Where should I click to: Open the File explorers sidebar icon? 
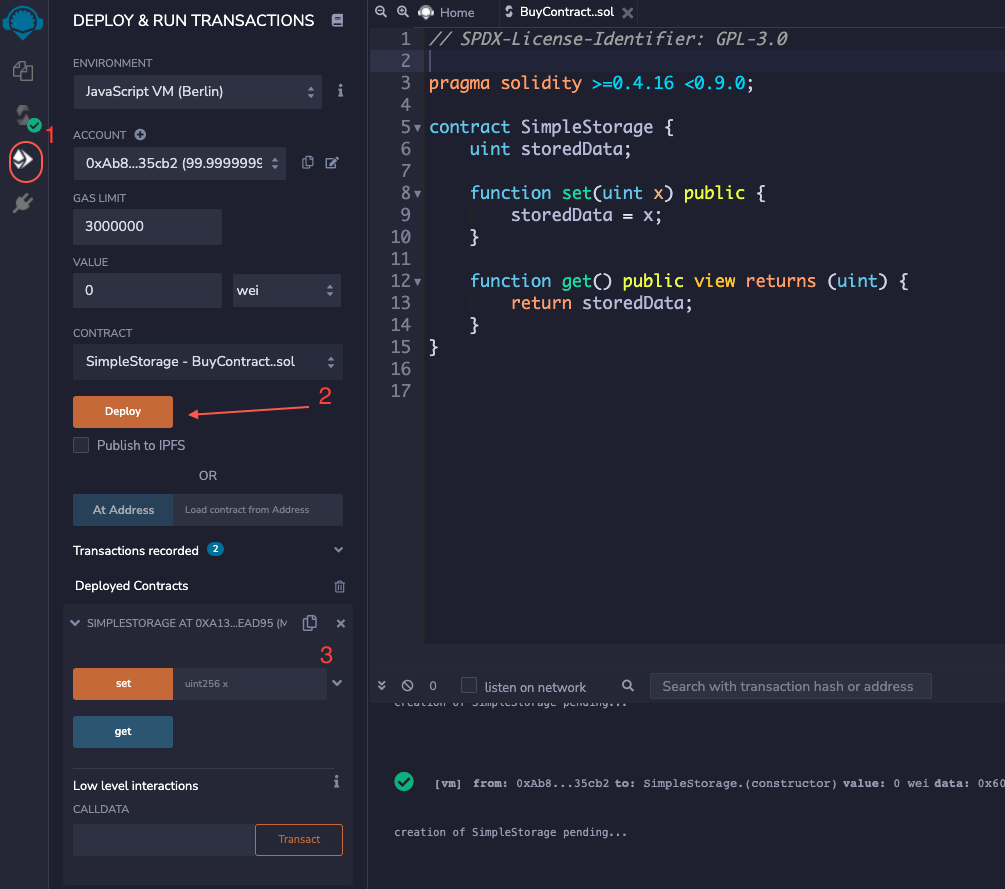23,71
